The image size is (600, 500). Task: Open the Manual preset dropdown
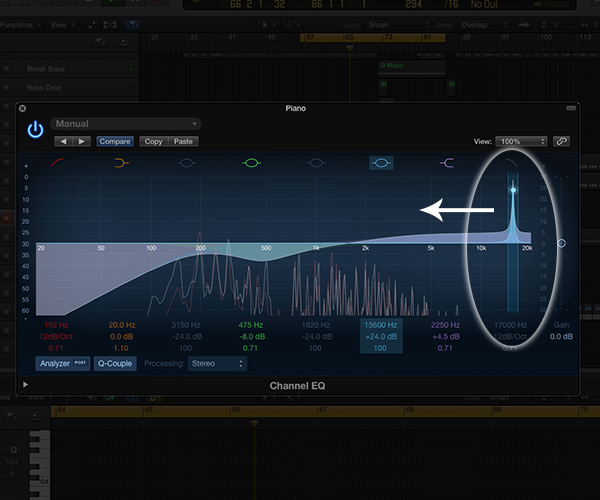click(126, 124)
